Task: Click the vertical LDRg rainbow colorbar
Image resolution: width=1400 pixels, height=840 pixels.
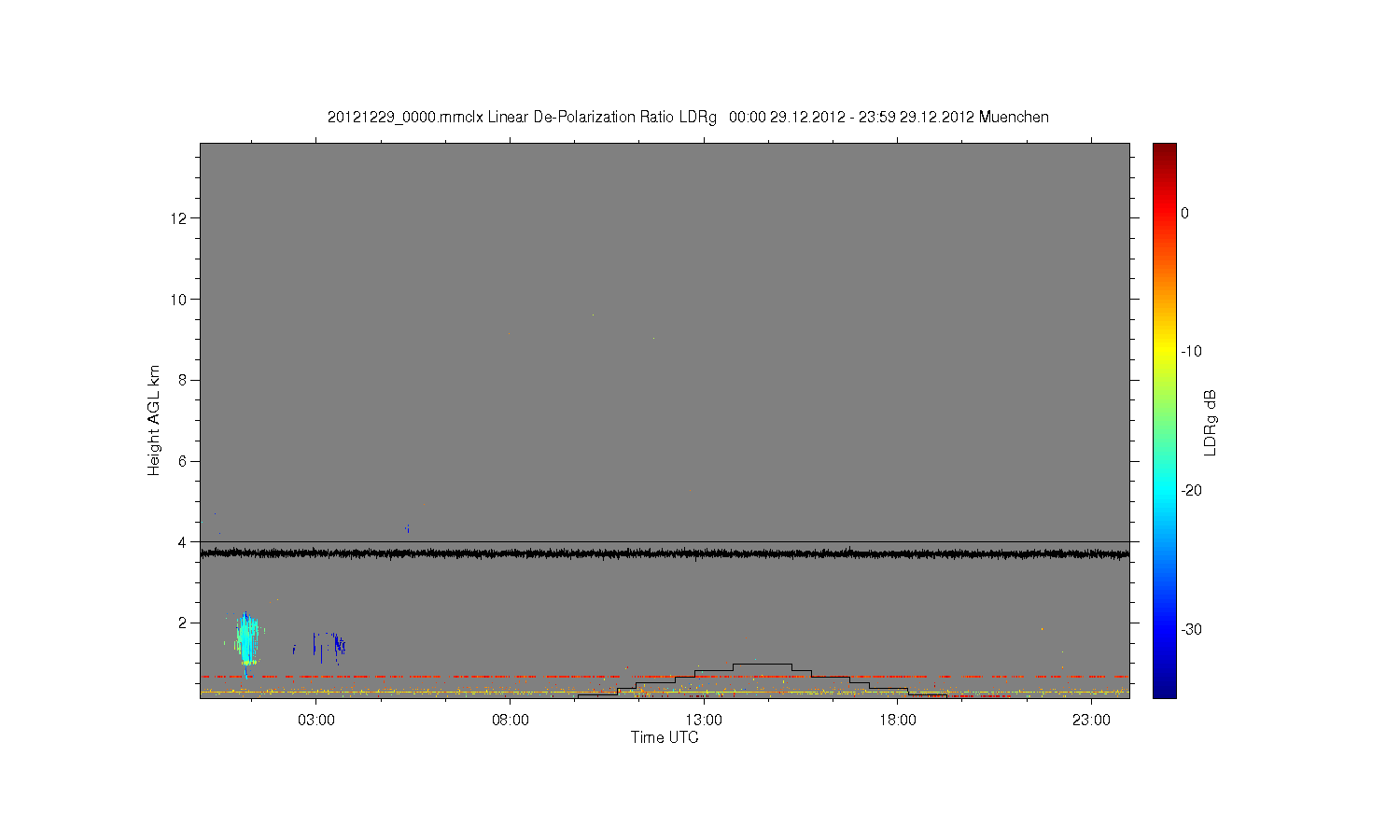Action: [1164, 420]
